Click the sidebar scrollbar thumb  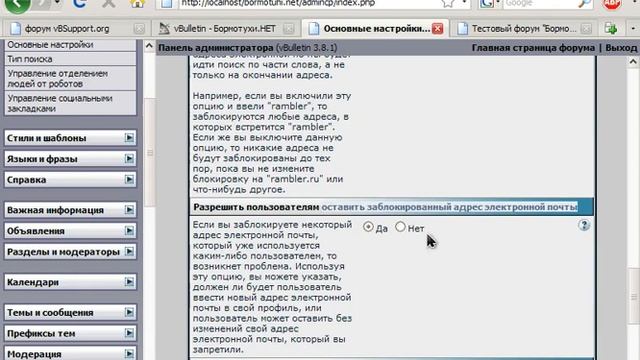tap(150, 153)
